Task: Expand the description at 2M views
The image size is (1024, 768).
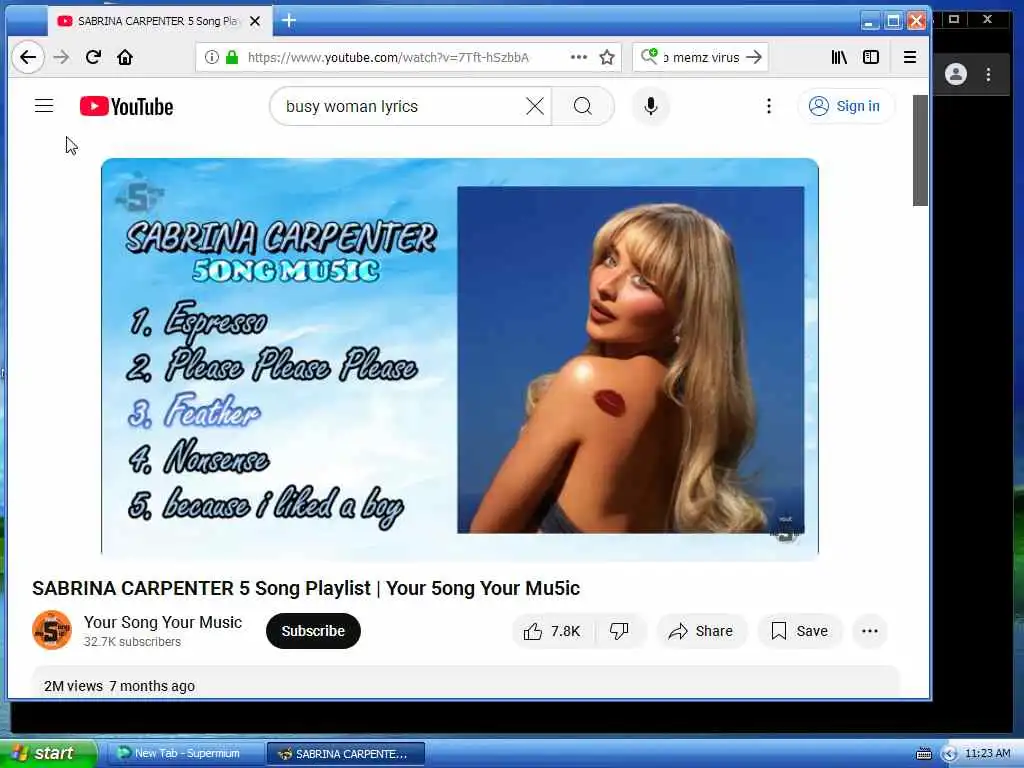Action: click(466, 684)
